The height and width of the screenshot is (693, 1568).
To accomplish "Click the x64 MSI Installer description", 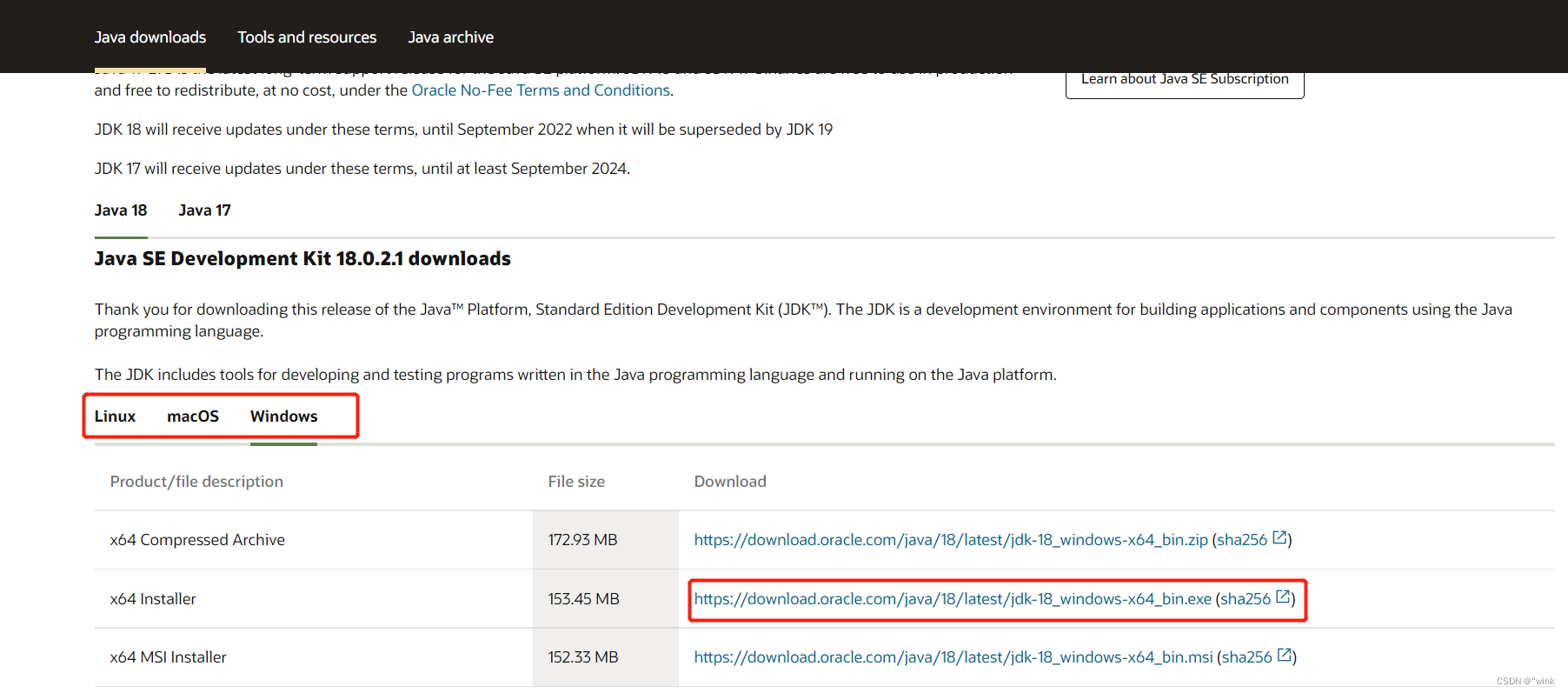I will click(x=168, y=657).
